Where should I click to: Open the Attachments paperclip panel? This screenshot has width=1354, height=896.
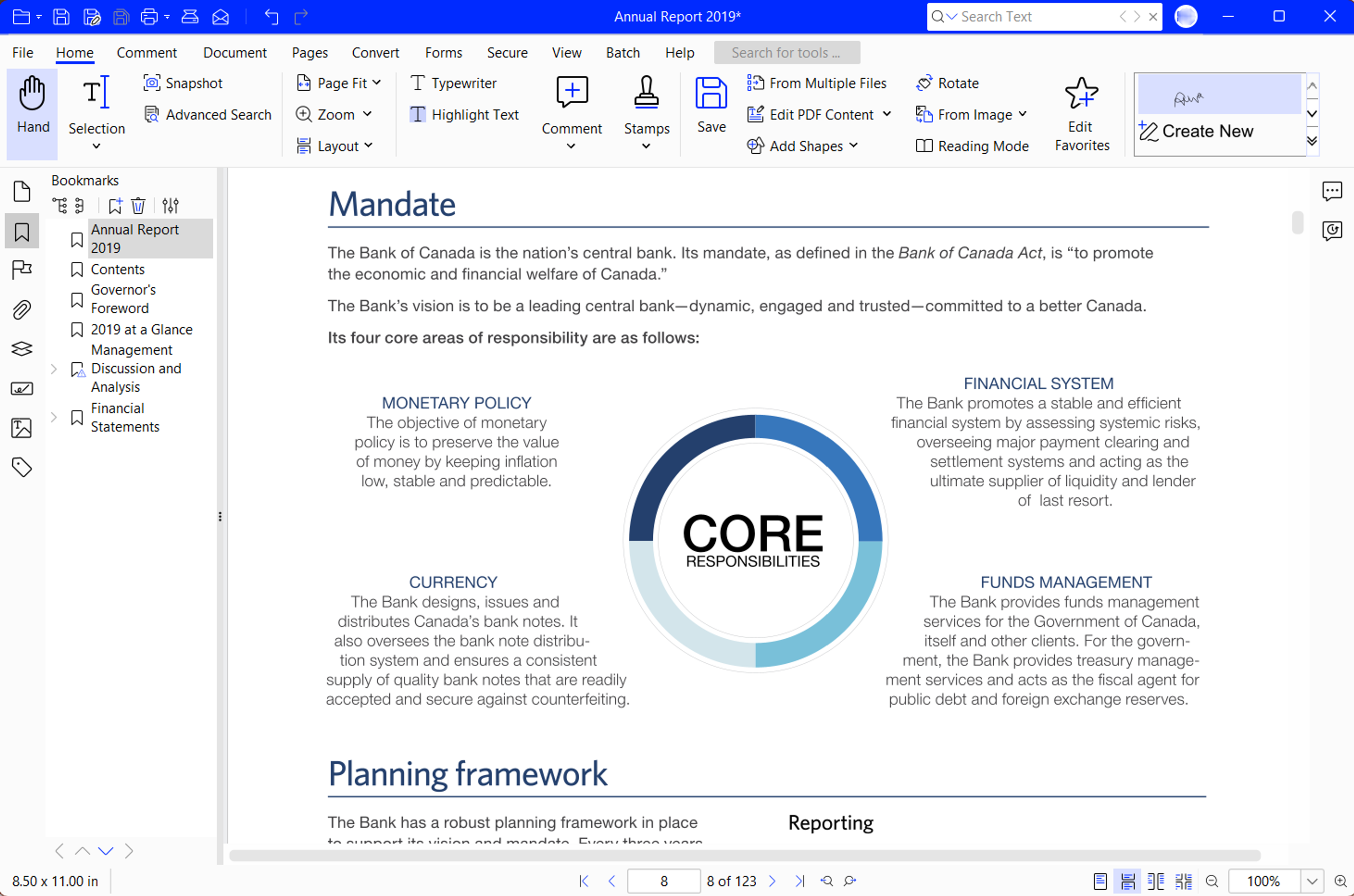coord(22,310)
